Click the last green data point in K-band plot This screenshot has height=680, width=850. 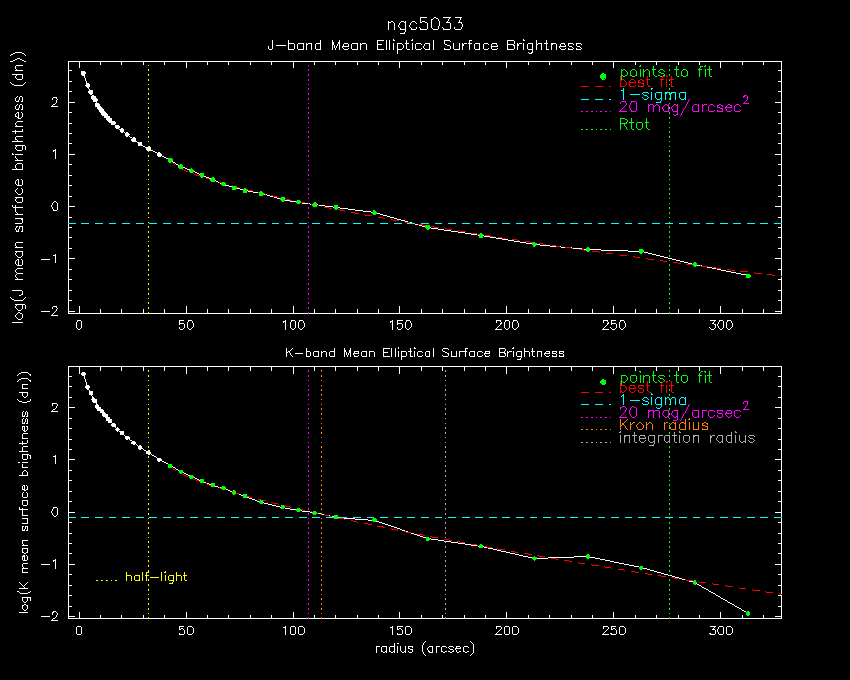click(x=748, y=613)
